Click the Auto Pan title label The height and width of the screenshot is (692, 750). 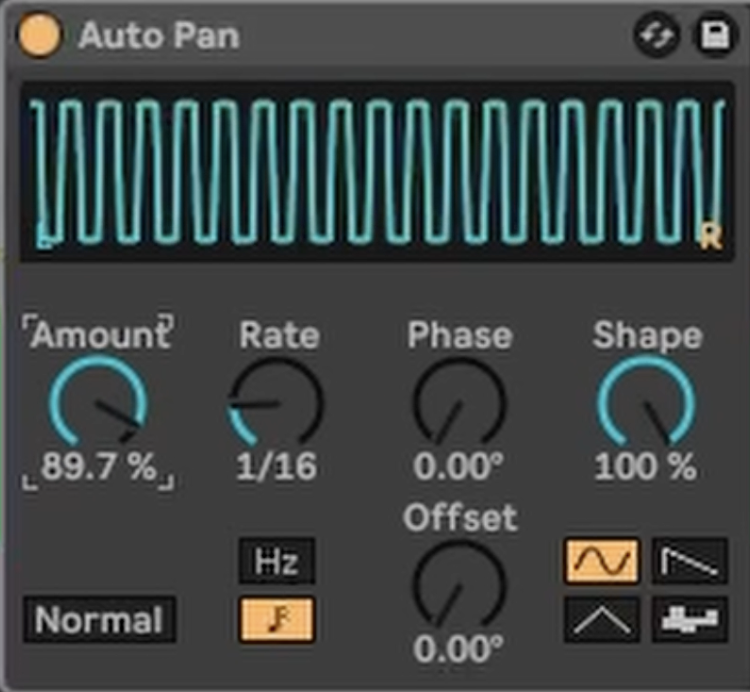[x=159, y=36]
